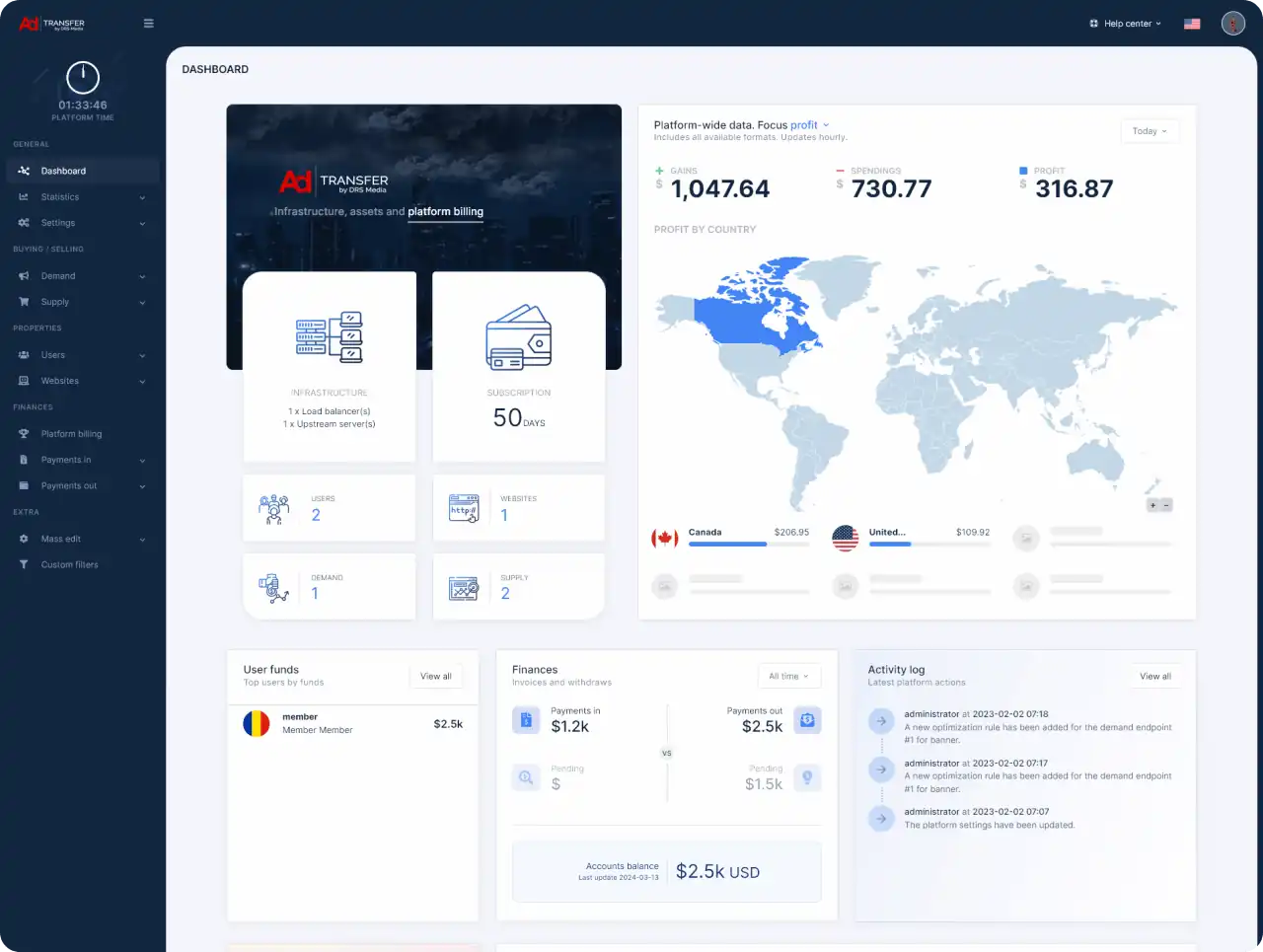Click the Dashboard sidebar icon
This screenshot has width=1263, height=952.
24,170
